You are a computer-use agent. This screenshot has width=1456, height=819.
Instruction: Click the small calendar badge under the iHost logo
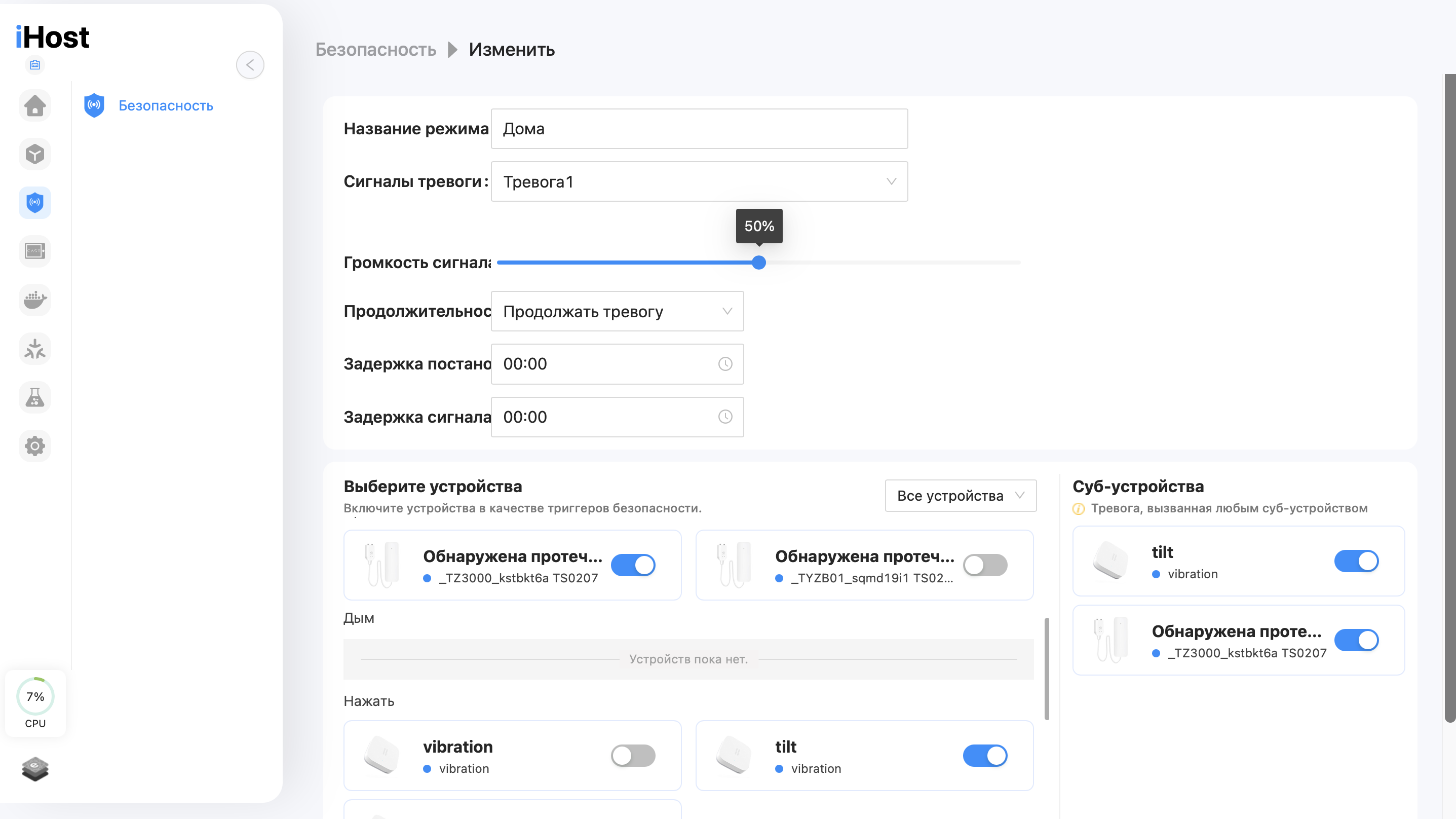click(35, 64)
